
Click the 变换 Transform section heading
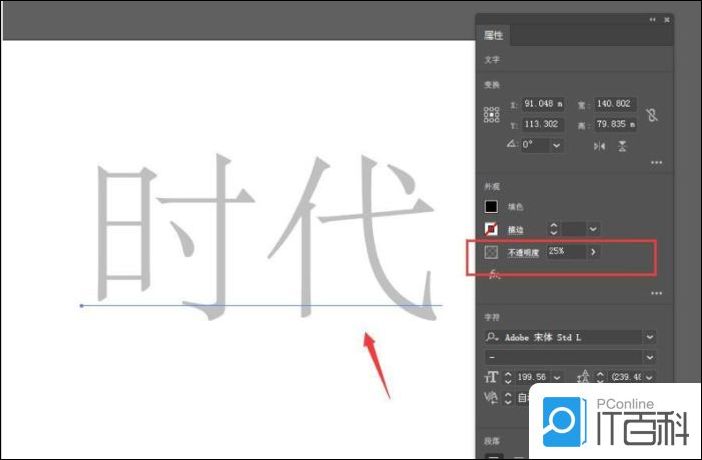[492, 85]
